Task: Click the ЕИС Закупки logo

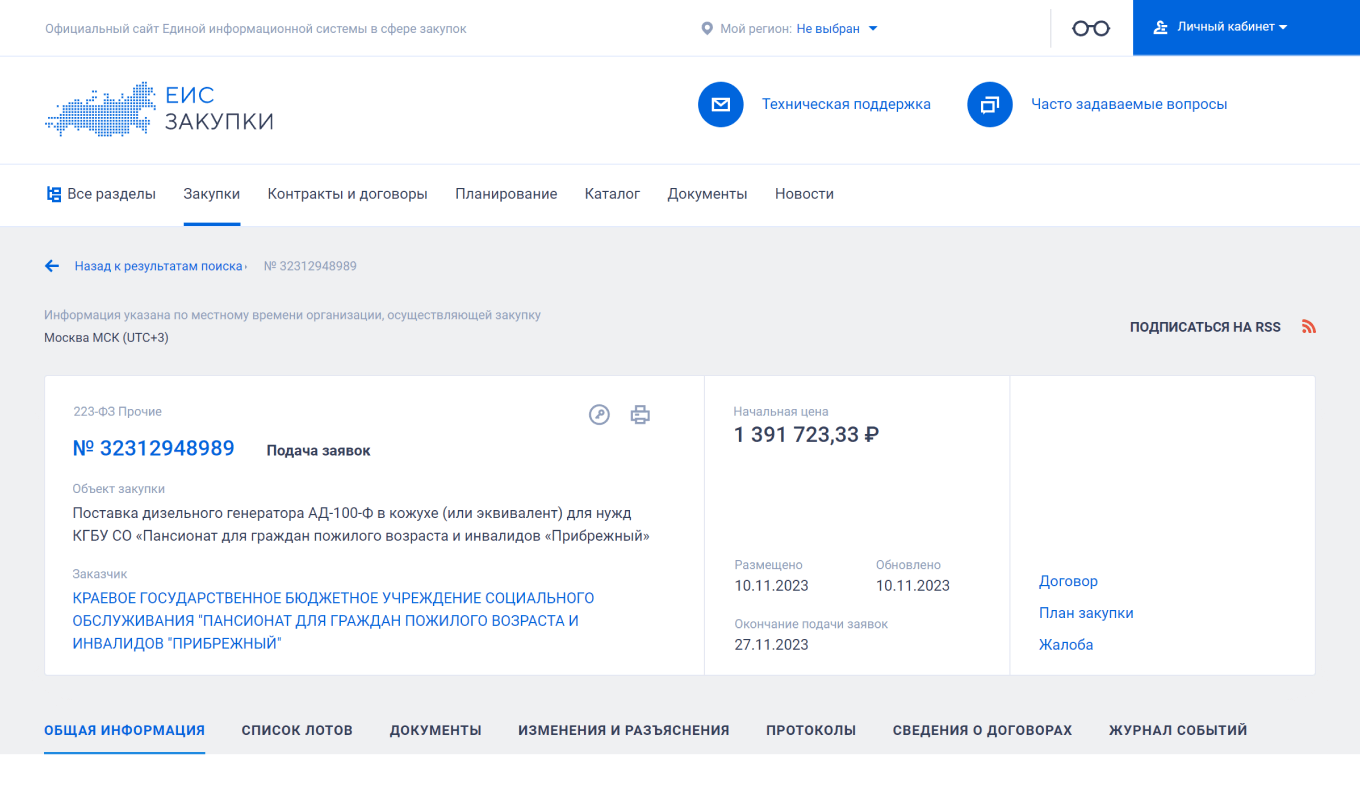Action: (x=160, y=111)
